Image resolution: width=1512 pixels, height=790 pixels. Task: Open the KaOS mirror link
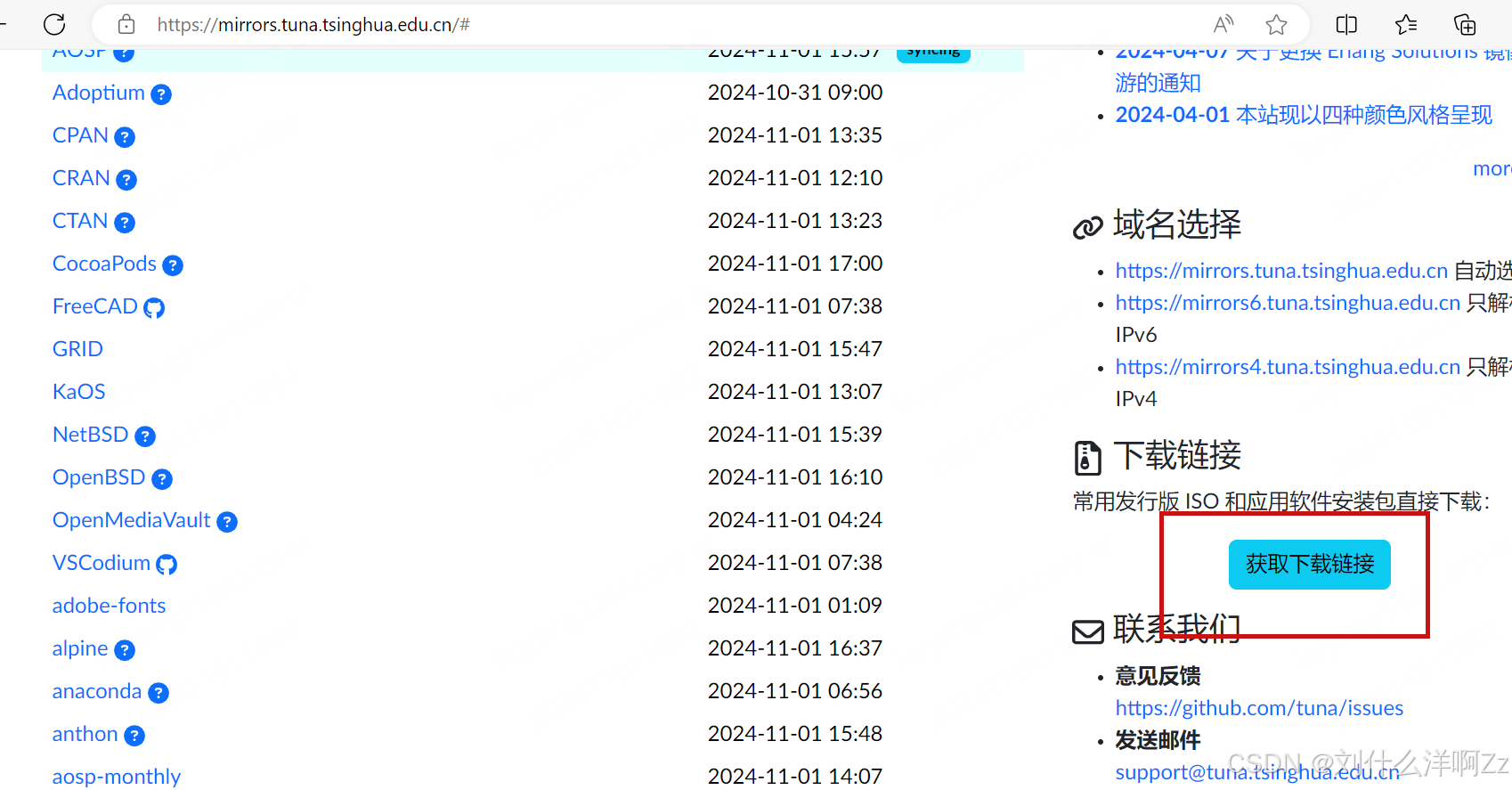[79, 392]
